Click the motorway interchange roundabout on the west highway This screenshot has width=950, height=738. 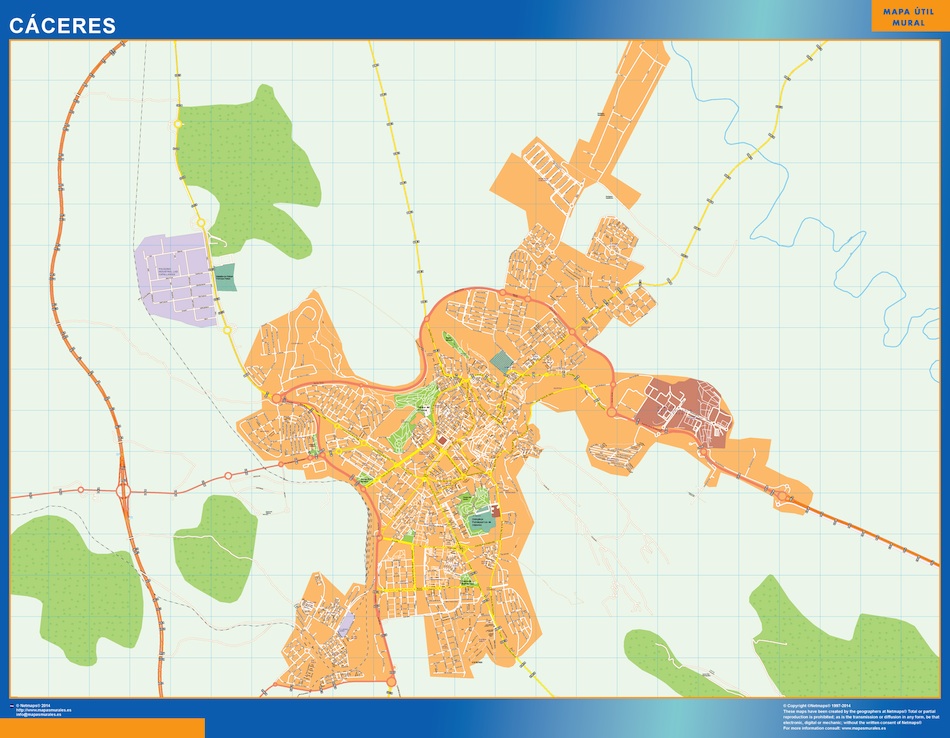pyautogui.click(x=125, y=490)
